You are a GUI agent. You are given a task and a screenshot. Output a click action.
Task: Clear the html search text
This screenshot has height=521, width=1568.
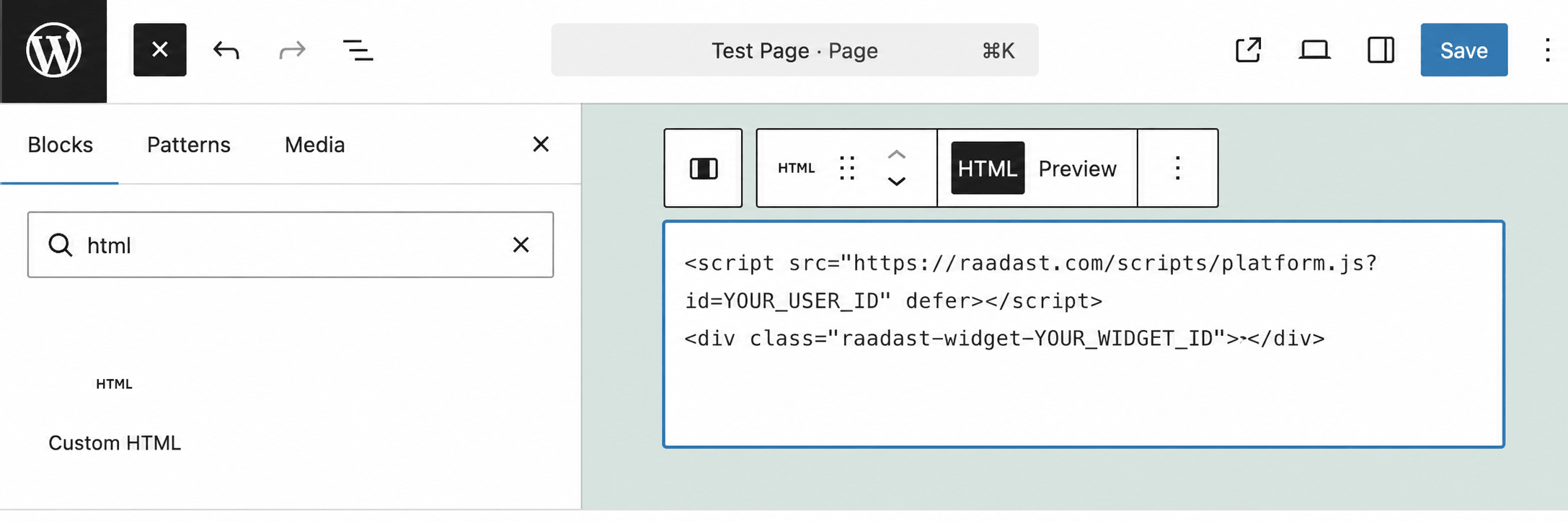(521, 245)
